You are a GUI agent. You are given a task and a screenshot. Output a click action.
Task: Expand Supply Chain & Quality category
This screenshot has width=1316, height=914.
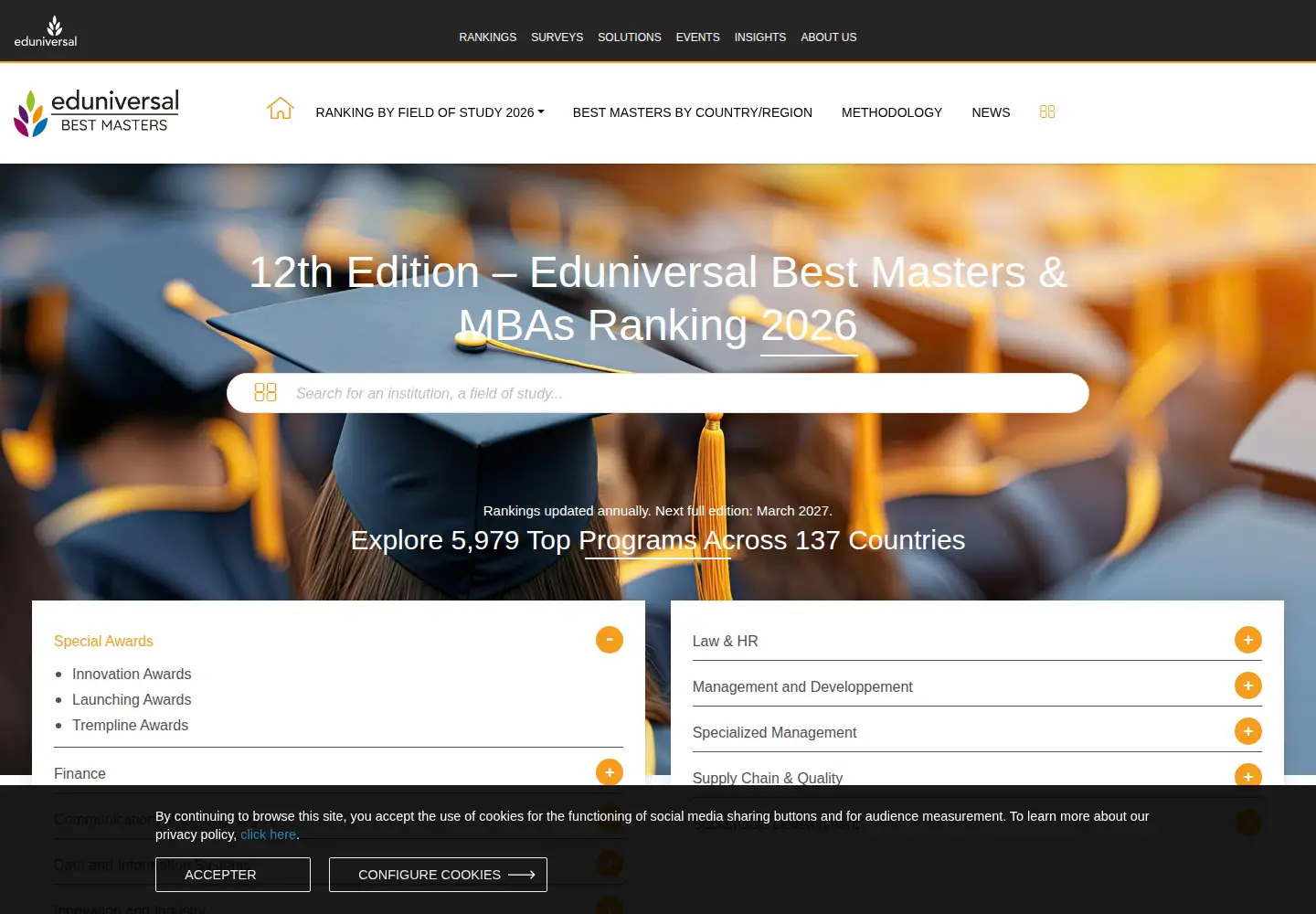1248,776
